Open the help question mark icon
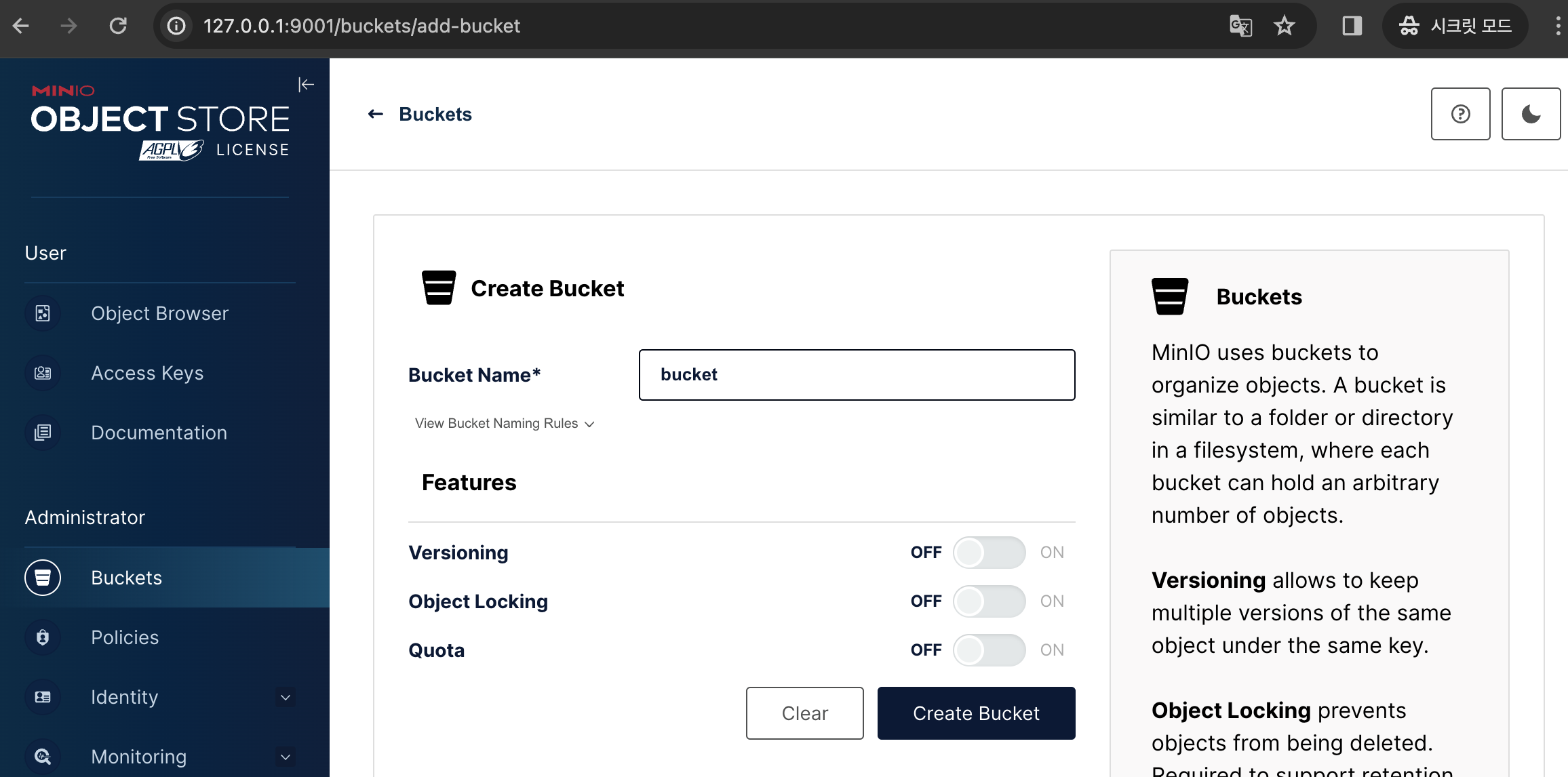 click(x=1460, y=114)
